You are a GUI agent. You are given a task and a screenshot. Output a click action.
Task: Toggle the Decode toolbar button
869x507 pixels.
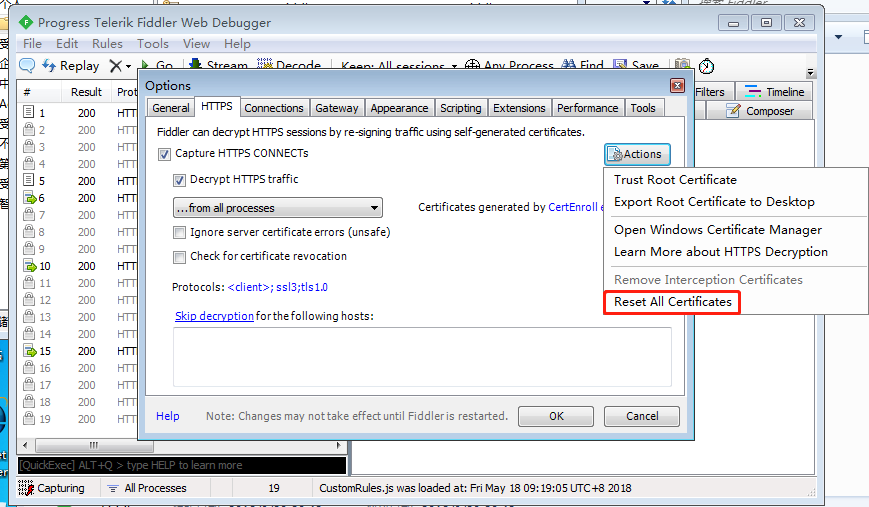289,65
